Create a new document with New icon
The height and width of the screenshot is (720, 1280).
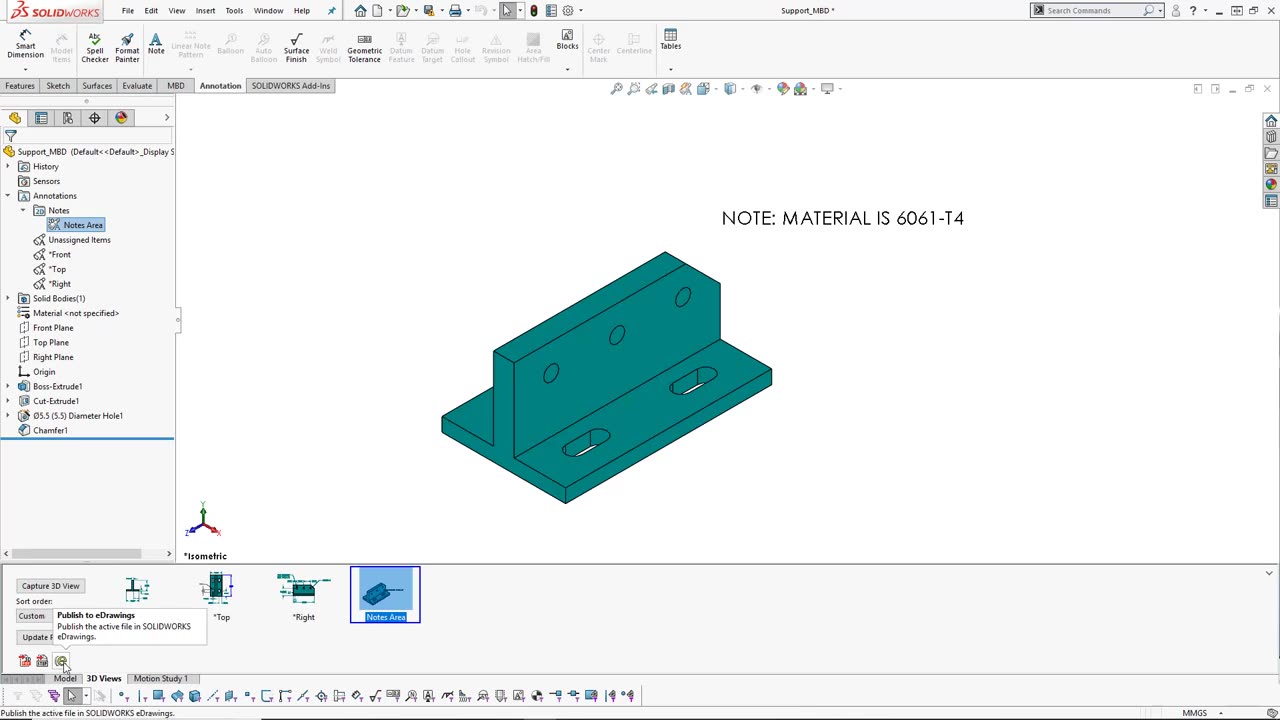(x=377, y=11)
